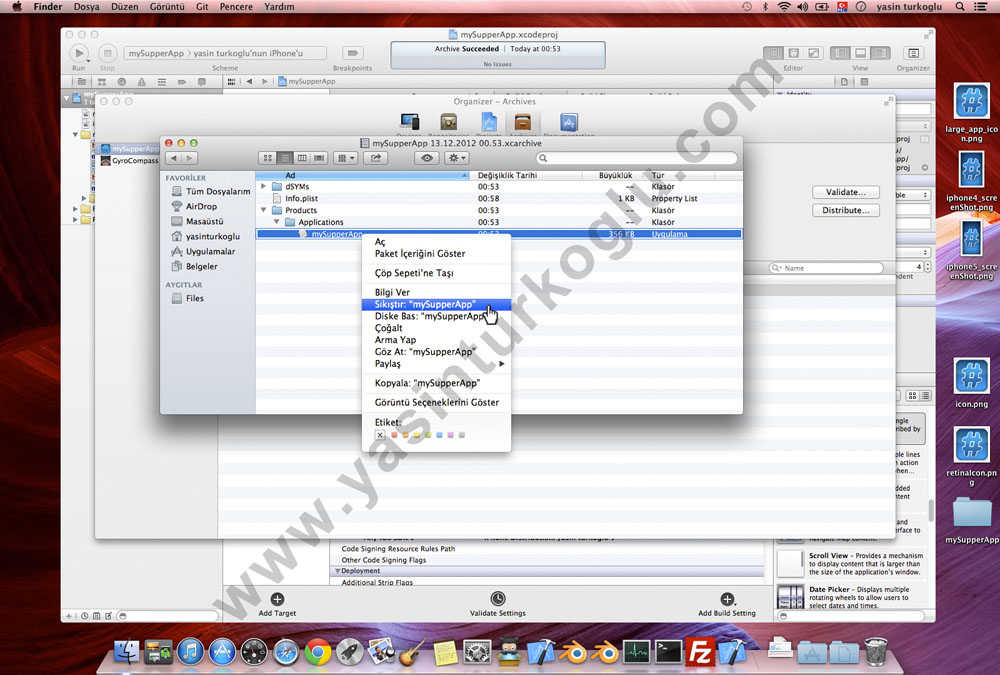This screenshot has height=675, width=1000.
Task: Choose Çöp Sepeti'ne Taşı from the context menu
Action: (436, 273)
